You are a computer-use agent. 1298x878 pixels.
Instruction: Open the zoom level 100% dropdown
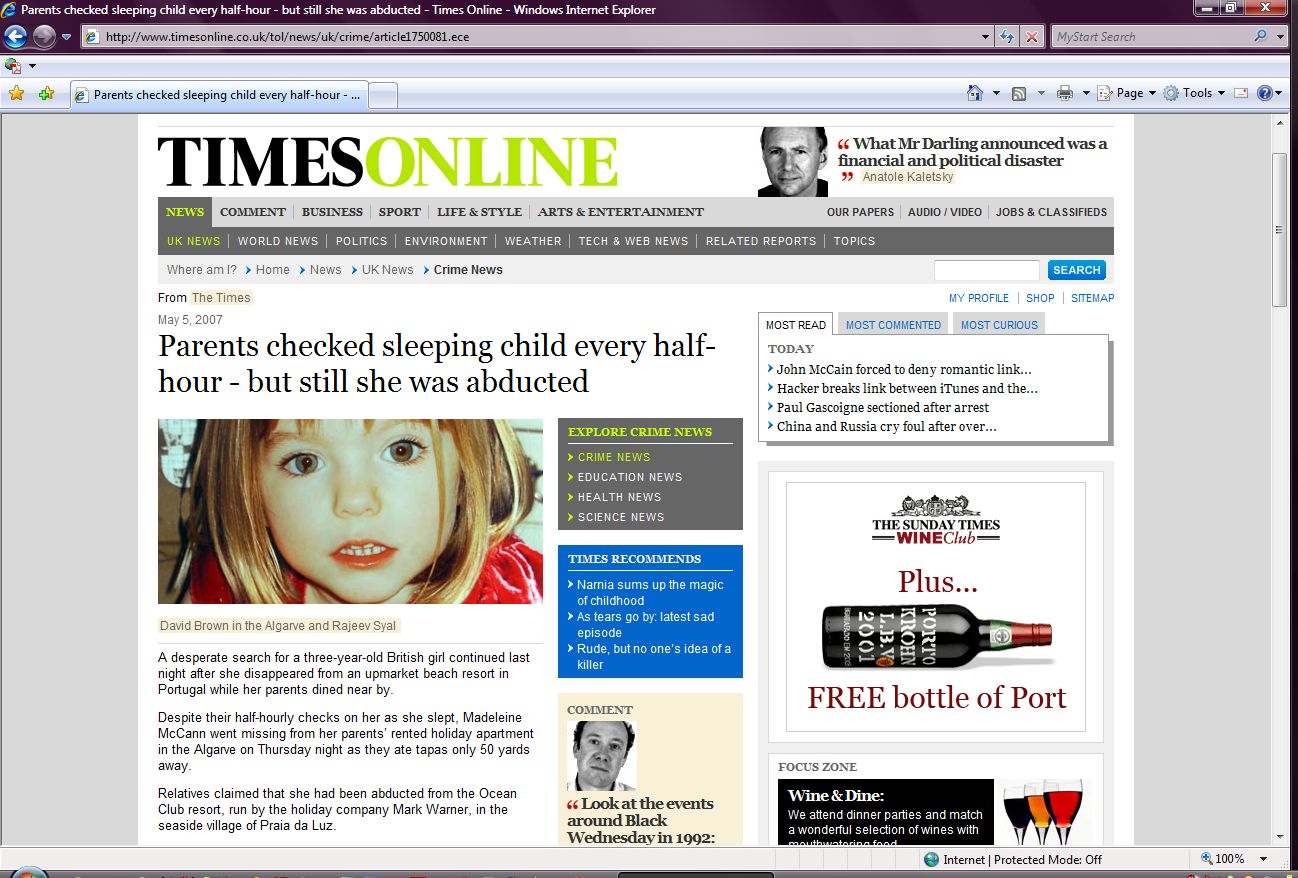click(x=1264, y=859)
